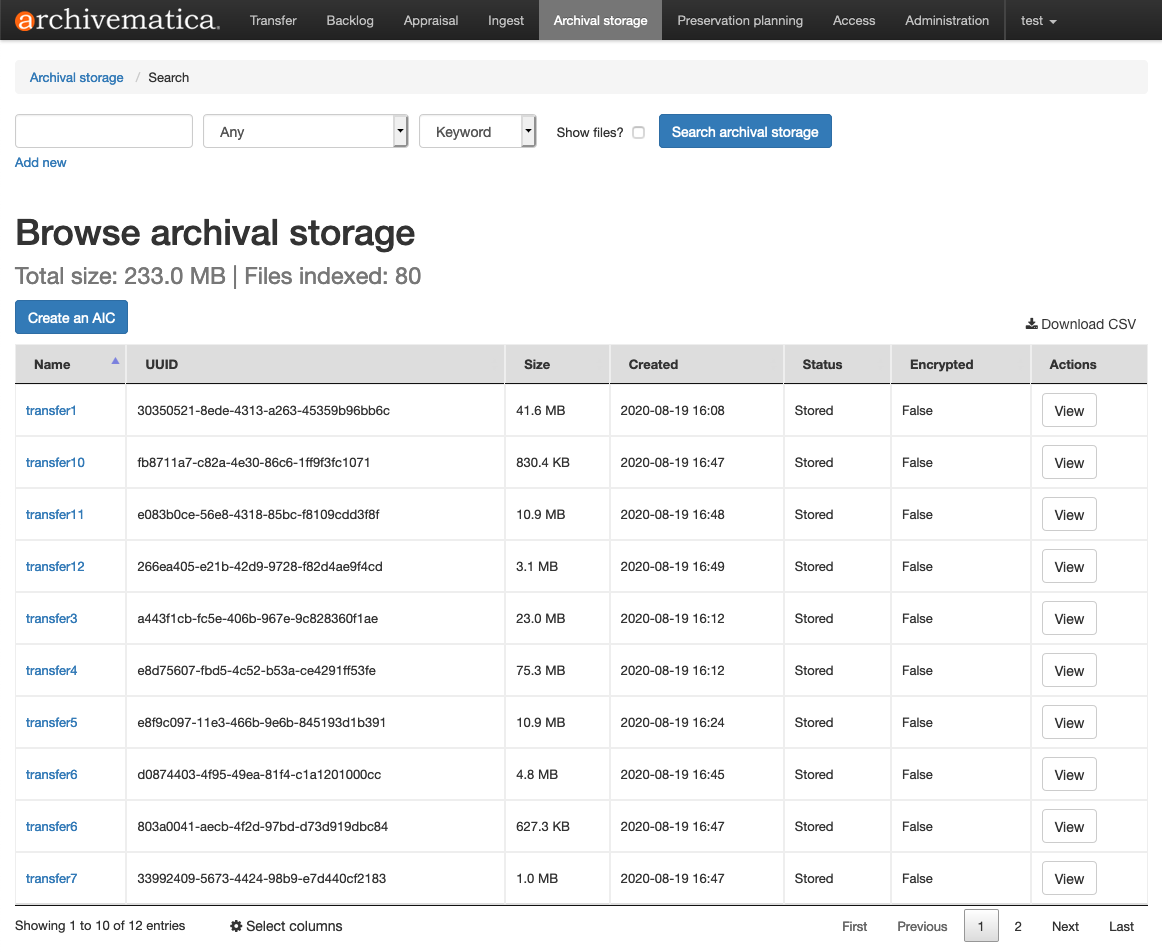Switch to the Preservation planning tab
The width and height of the screenshot is (1162, 952).
click(x=739, y=20)
